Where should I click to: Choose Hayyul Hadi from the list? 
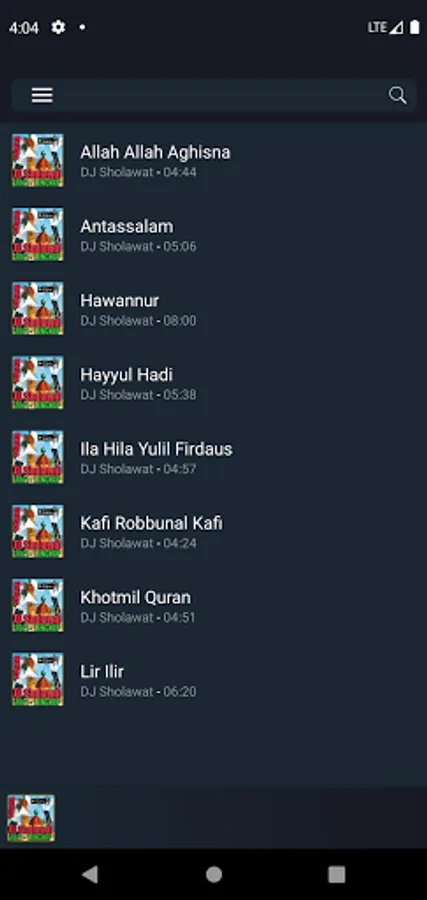point(214,382)
